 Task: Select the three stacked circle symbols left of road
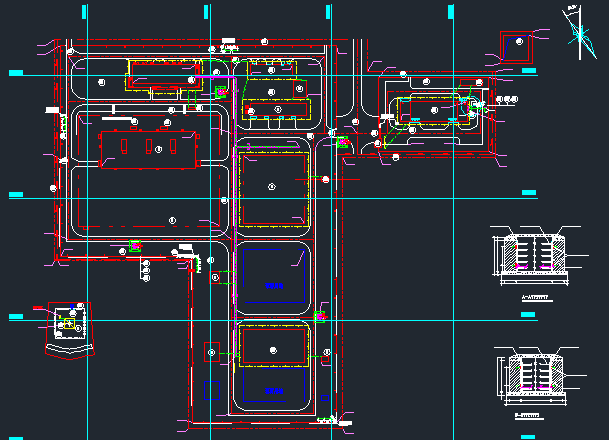pyautogui.click(x=146, y=269)
